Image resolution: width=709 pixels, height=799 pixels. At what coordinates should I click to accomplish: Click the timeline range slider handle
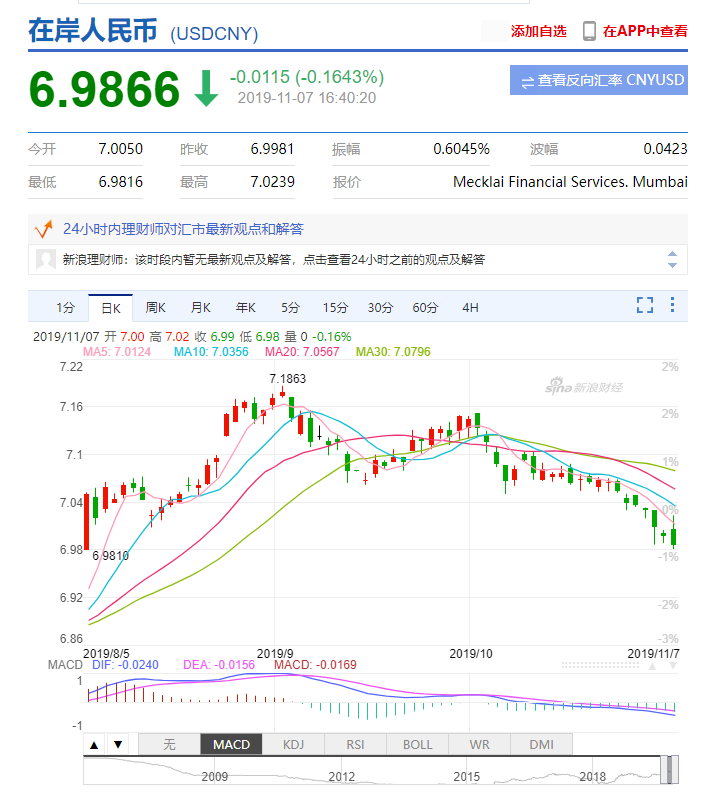(671, 768)
